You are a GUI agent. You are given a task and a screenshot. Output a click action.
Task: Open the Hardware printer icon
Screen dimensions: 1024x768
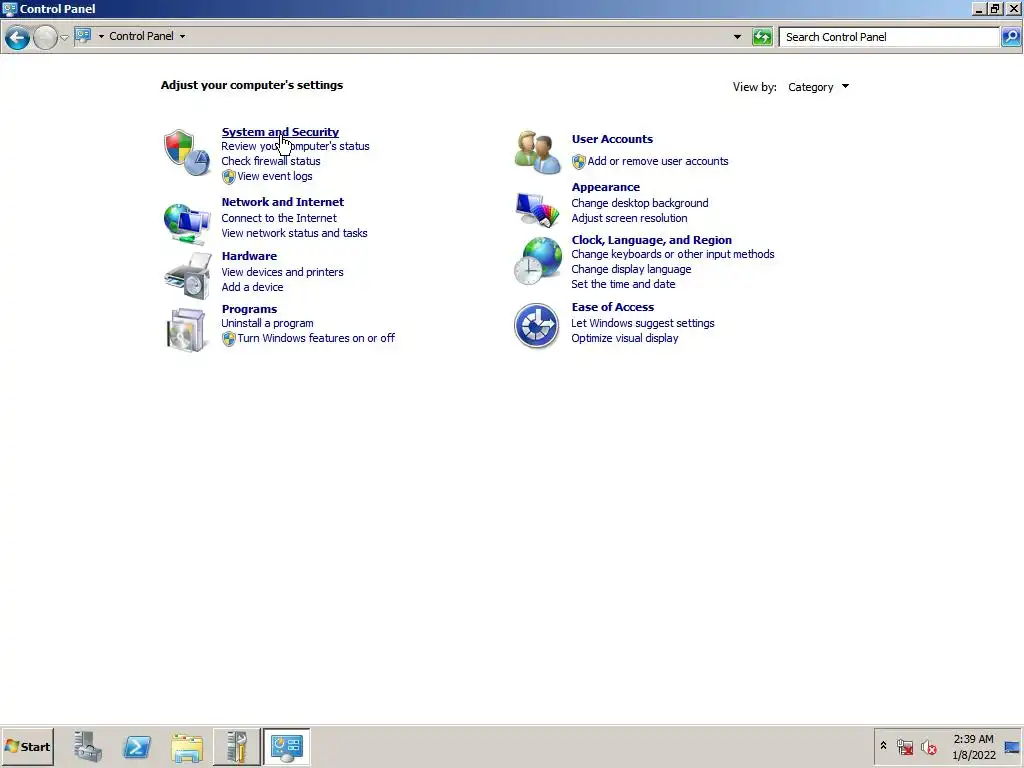(x=188, y=276)
